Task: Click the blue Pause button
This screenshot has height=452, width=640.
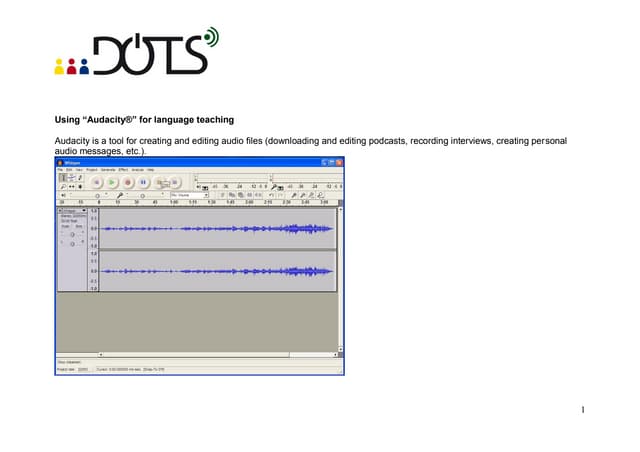Action: 143,182
